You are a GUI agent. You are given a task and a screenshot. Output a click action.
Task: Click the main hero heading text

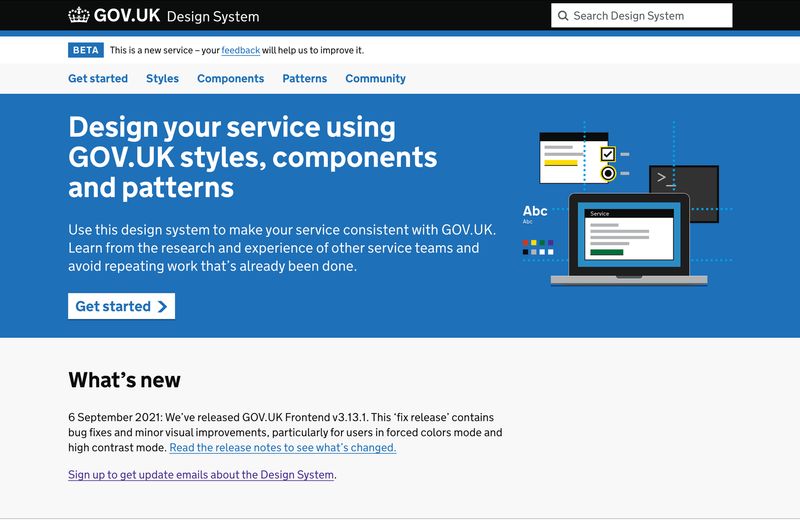coord(253,157)
